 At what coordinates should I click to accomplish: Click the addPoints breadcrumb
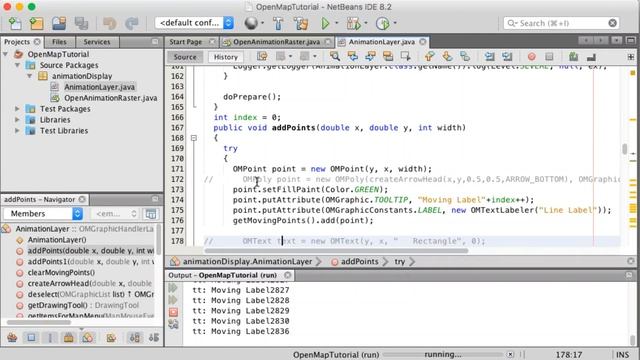tap(359, 262)
